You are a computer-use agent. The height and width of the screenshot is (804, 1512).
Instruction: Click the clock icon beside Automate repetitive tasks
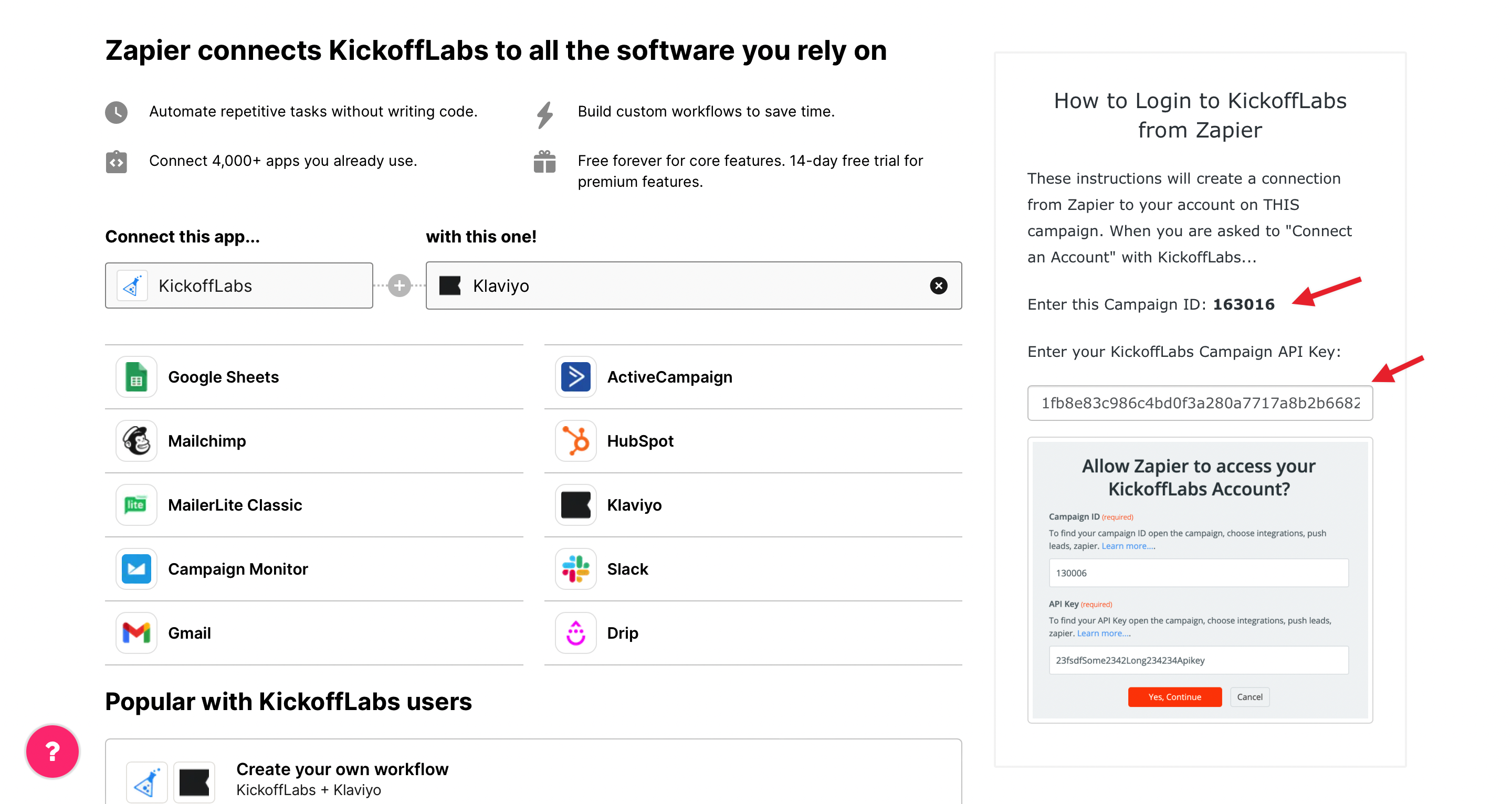(116, 112)
